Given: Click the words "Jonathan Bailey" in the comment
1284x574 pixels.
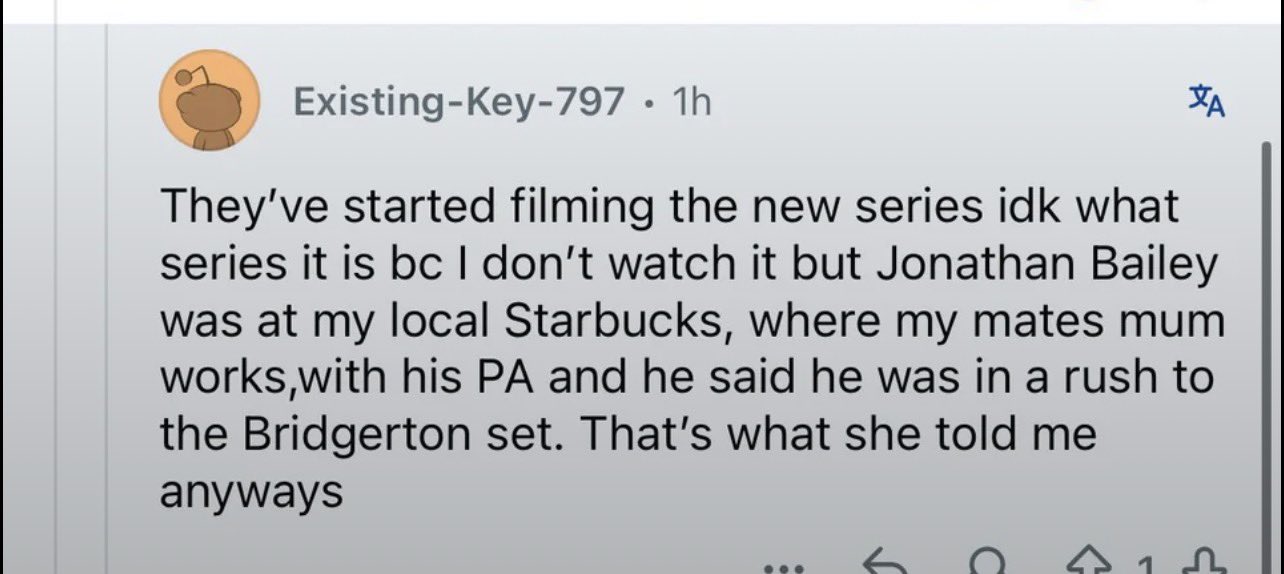Looking at the screenshot, I should click(1060, 265).
